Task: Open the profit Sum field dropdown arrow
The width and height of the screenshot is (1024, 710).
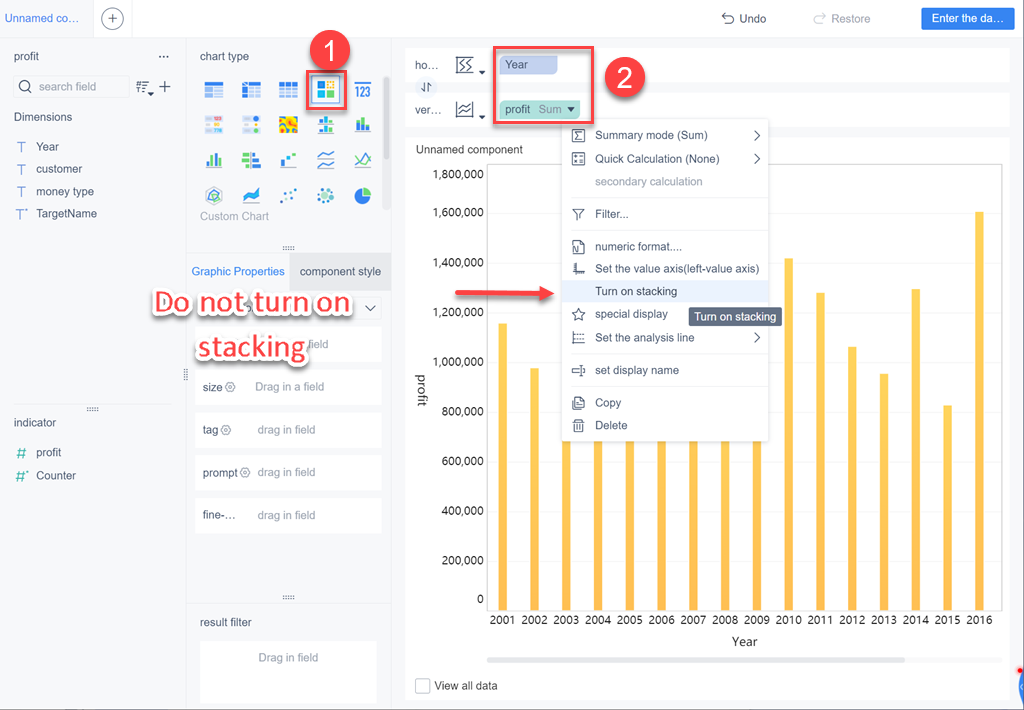Action: 571,110
